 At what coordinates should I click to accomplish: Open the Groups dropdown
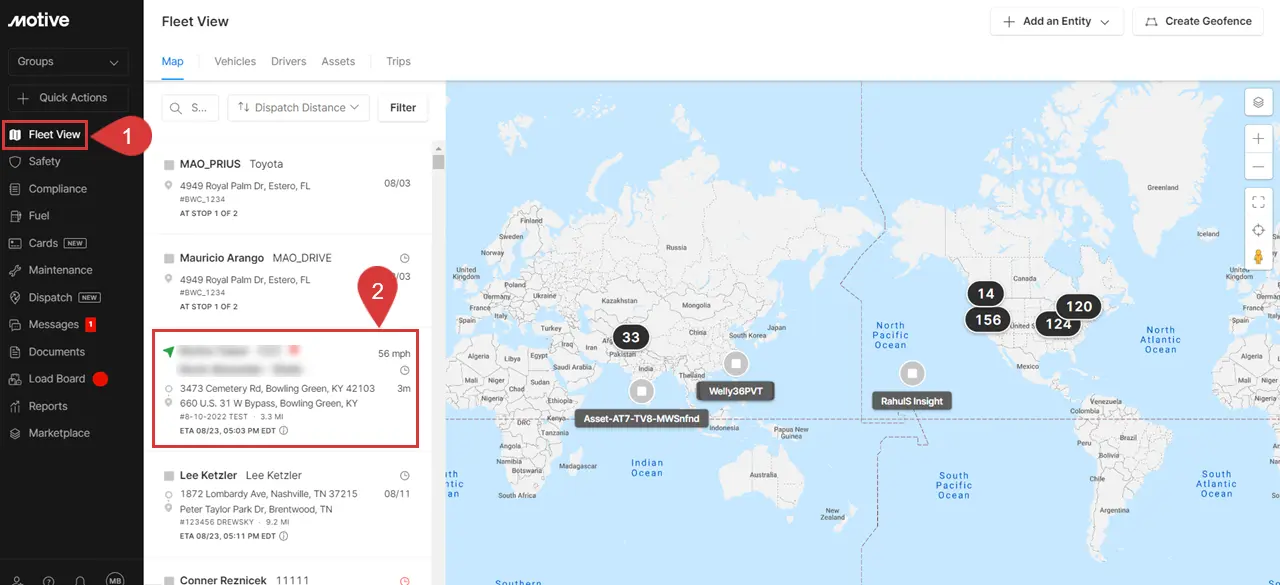[x=68, y=61]
